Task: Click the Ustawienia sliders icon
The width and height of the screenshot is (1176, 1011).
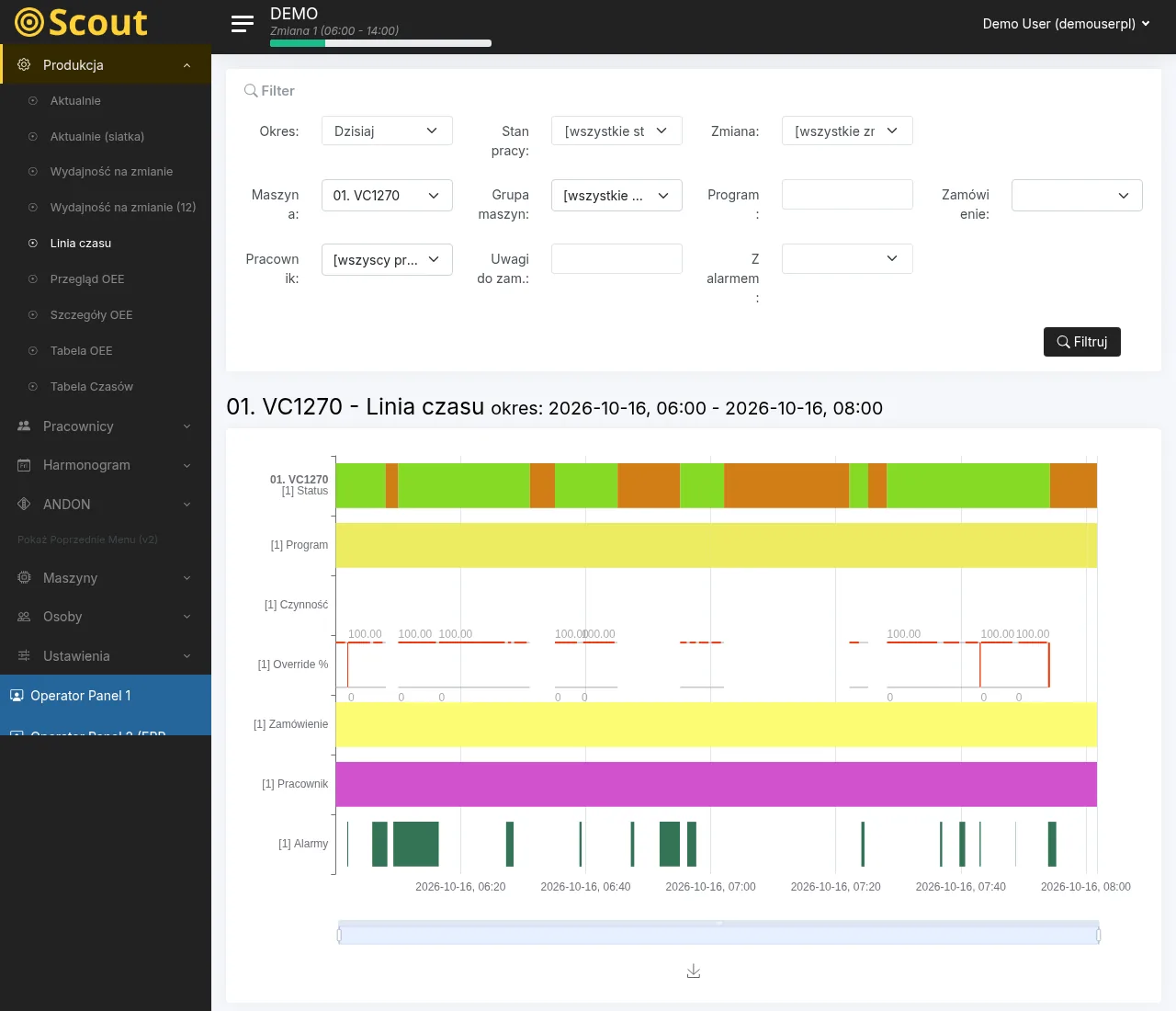Action: (24, 656)
